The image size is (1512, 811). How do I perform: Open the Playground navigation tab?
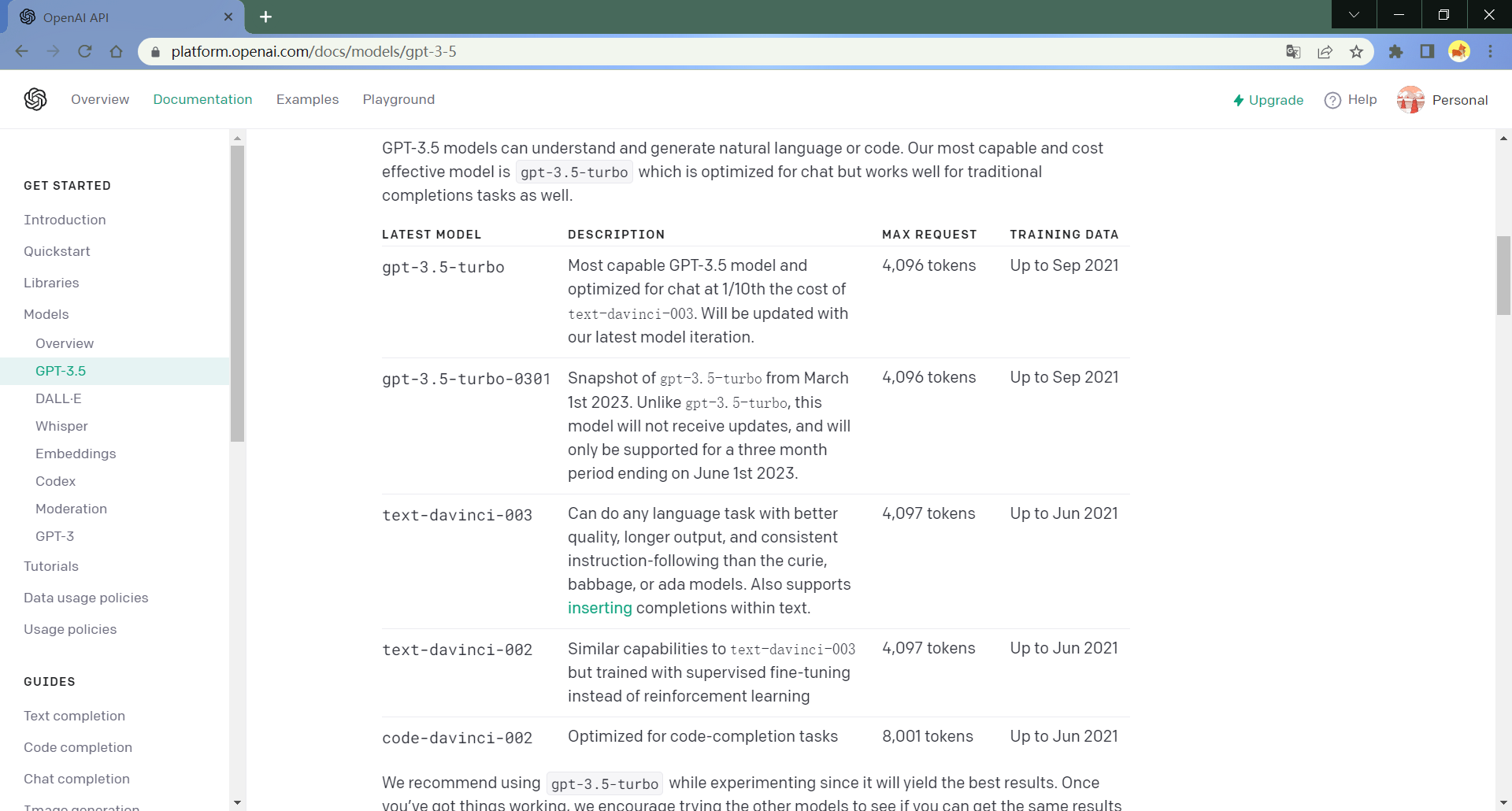click(x=398, y=99)
